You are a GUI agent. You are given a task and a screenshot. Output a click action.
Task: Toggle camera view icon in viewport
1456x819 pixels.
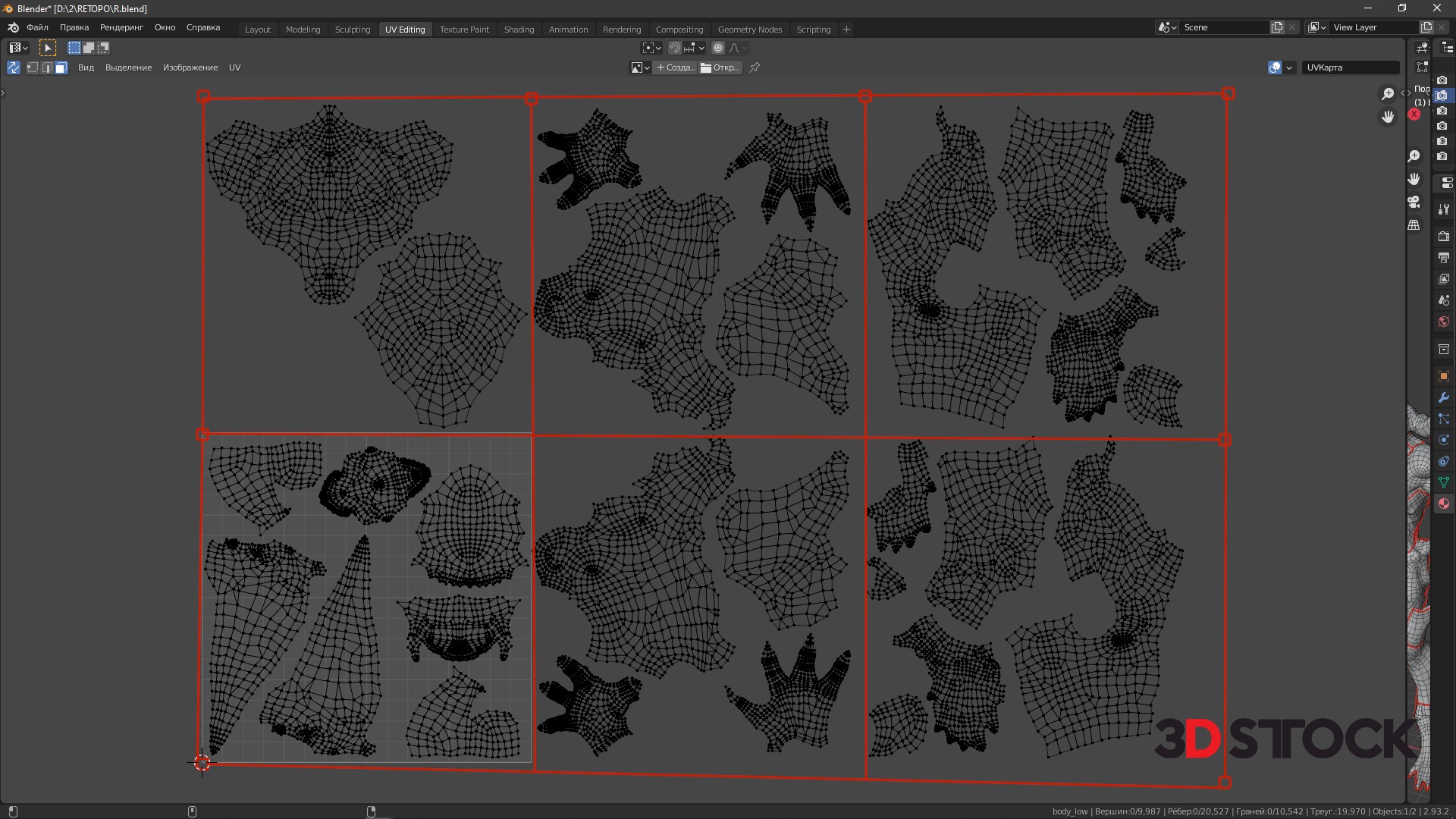click(x=1414, y=202)
